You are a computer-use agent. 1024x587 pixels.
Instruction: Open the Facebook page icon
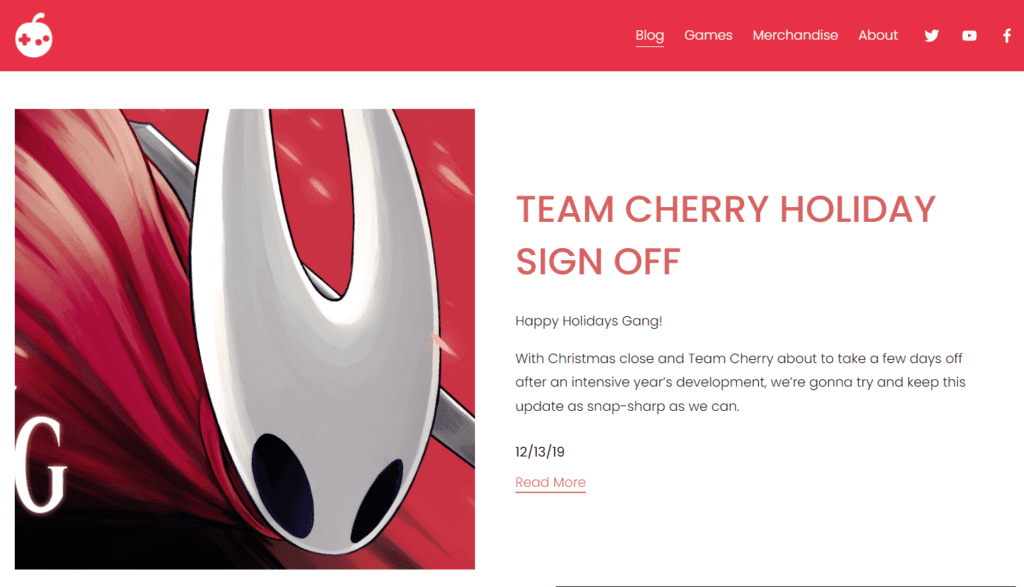pyautogui.click(x=1007, y=35)
